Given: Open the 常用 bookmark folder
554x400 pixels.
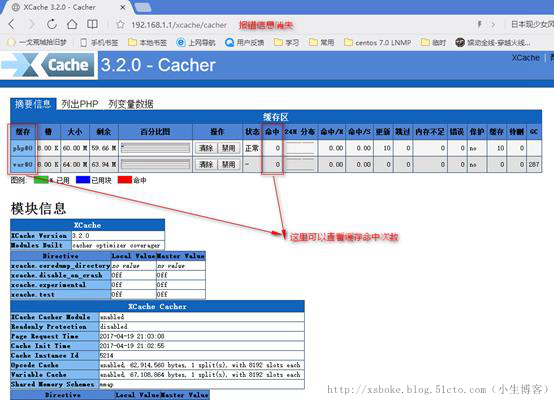Looking at the screenshot, I should click(322, 42).
